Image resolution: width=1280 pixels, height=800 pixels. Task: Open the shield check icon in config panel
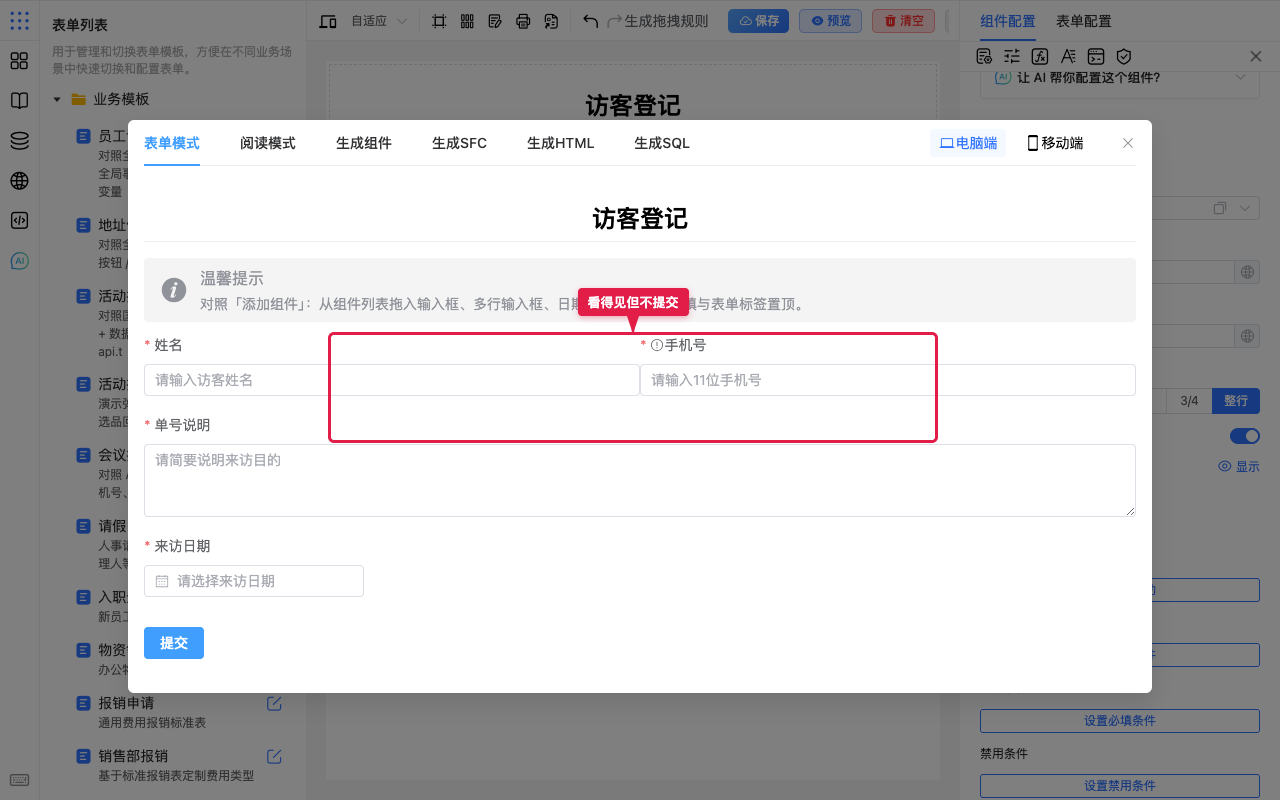[x=1124, y=56]
